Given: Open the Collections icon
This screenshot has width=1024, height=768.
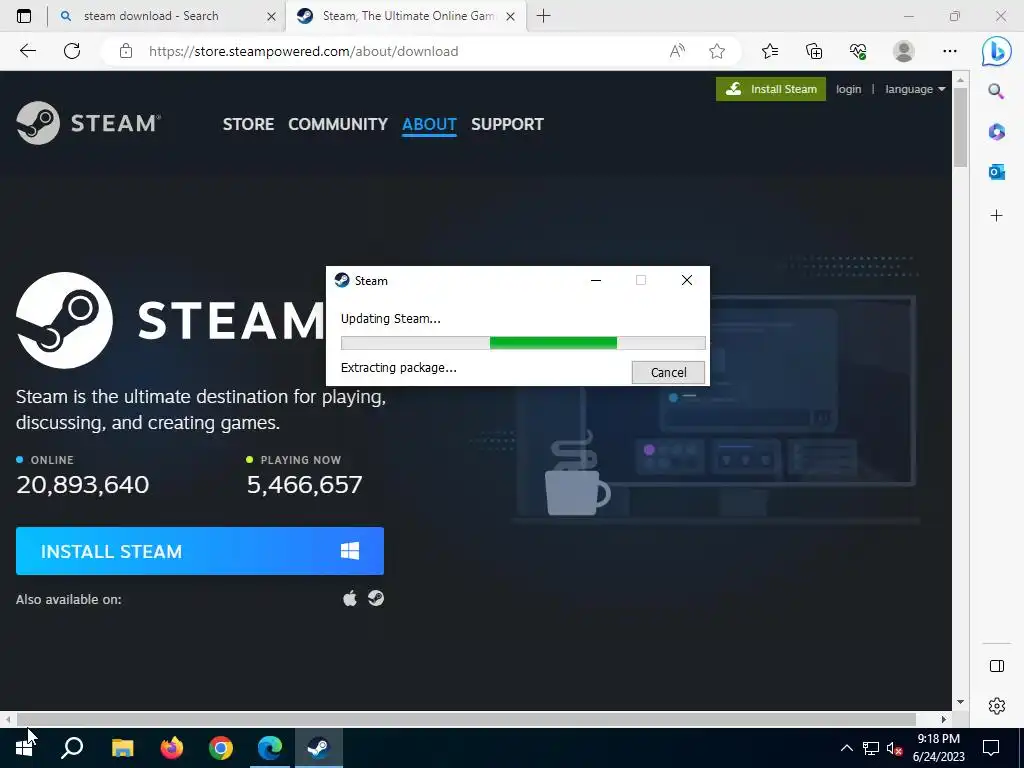Looking at the screenshot, I should pos(814,51).
